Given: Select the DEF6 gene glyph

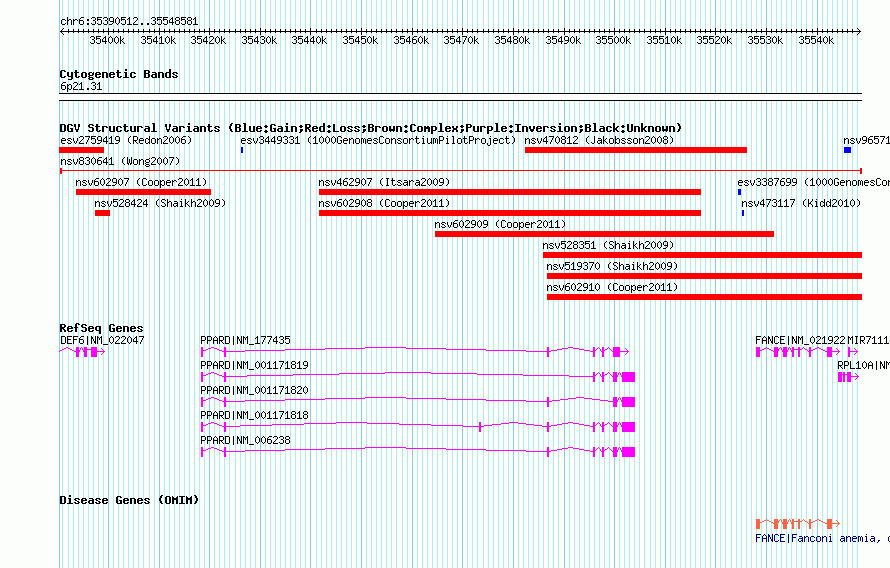Looking at the screenshot, I should pyautogui.click(x=82, y=352).
